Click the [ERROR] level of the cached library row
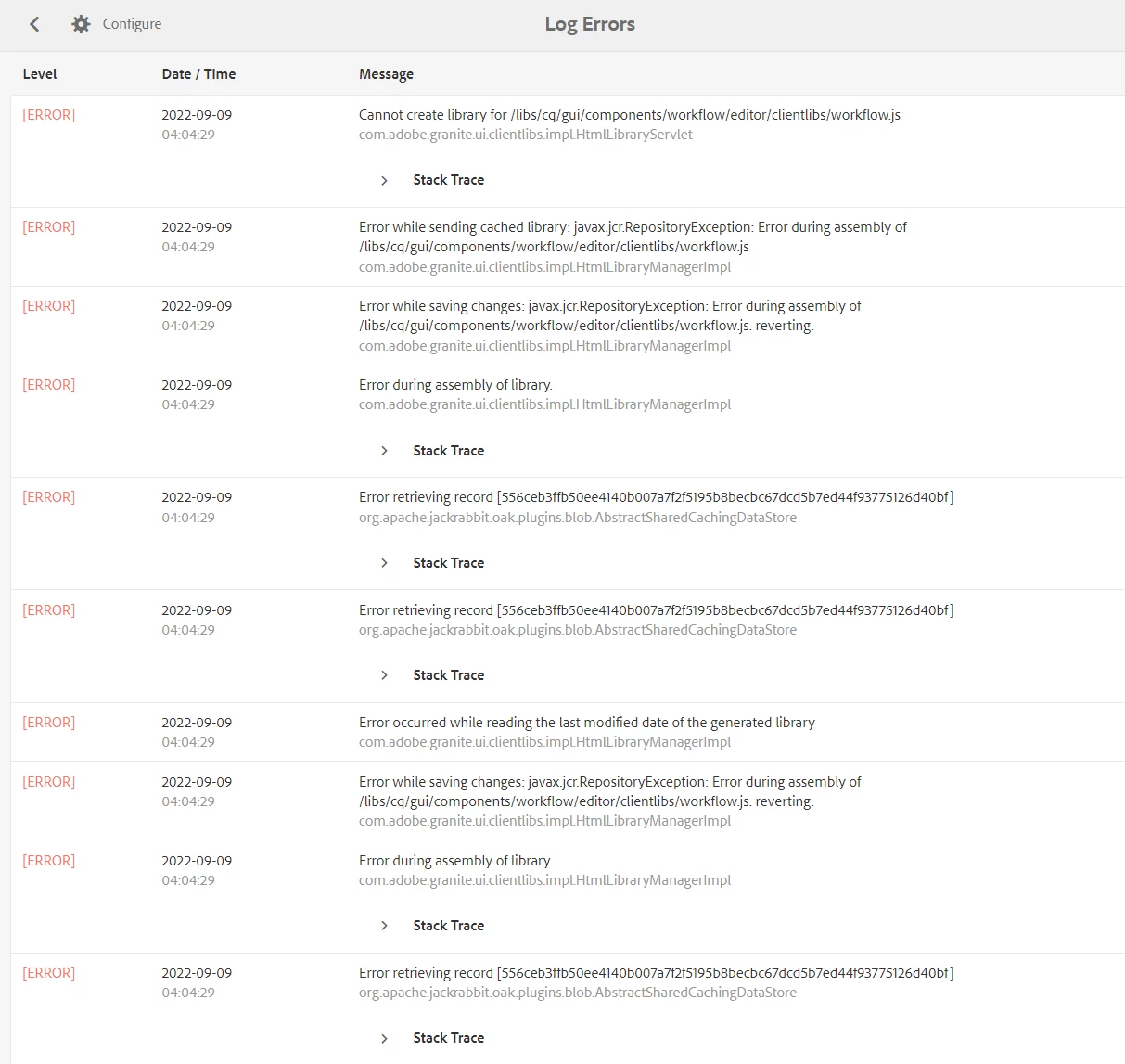Image resolution: width=1125 pixels, height=1064 pixels. pos(49,227)
